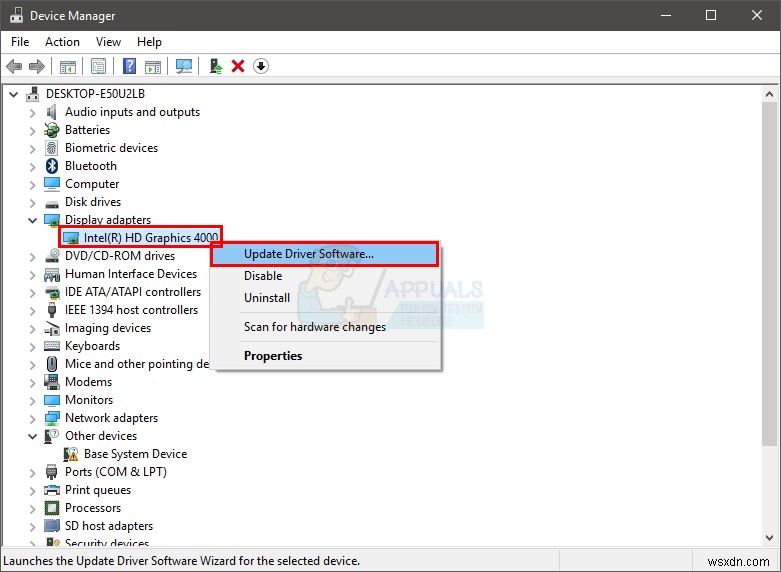Click the Intel HD Graphics adapter icon
Screen dimensions: 781x572
coord(71,238)
